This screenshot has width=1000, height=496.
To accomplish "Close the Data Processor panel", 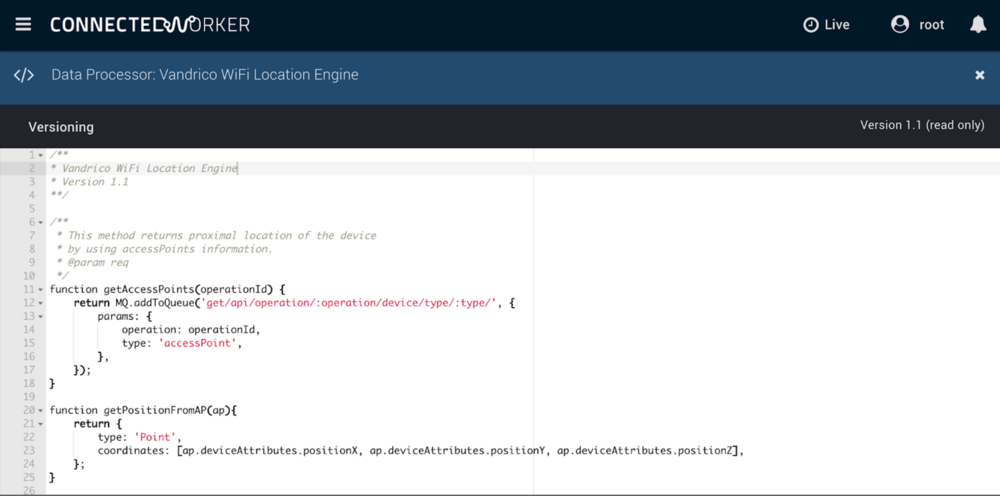I will click(980, 75).
